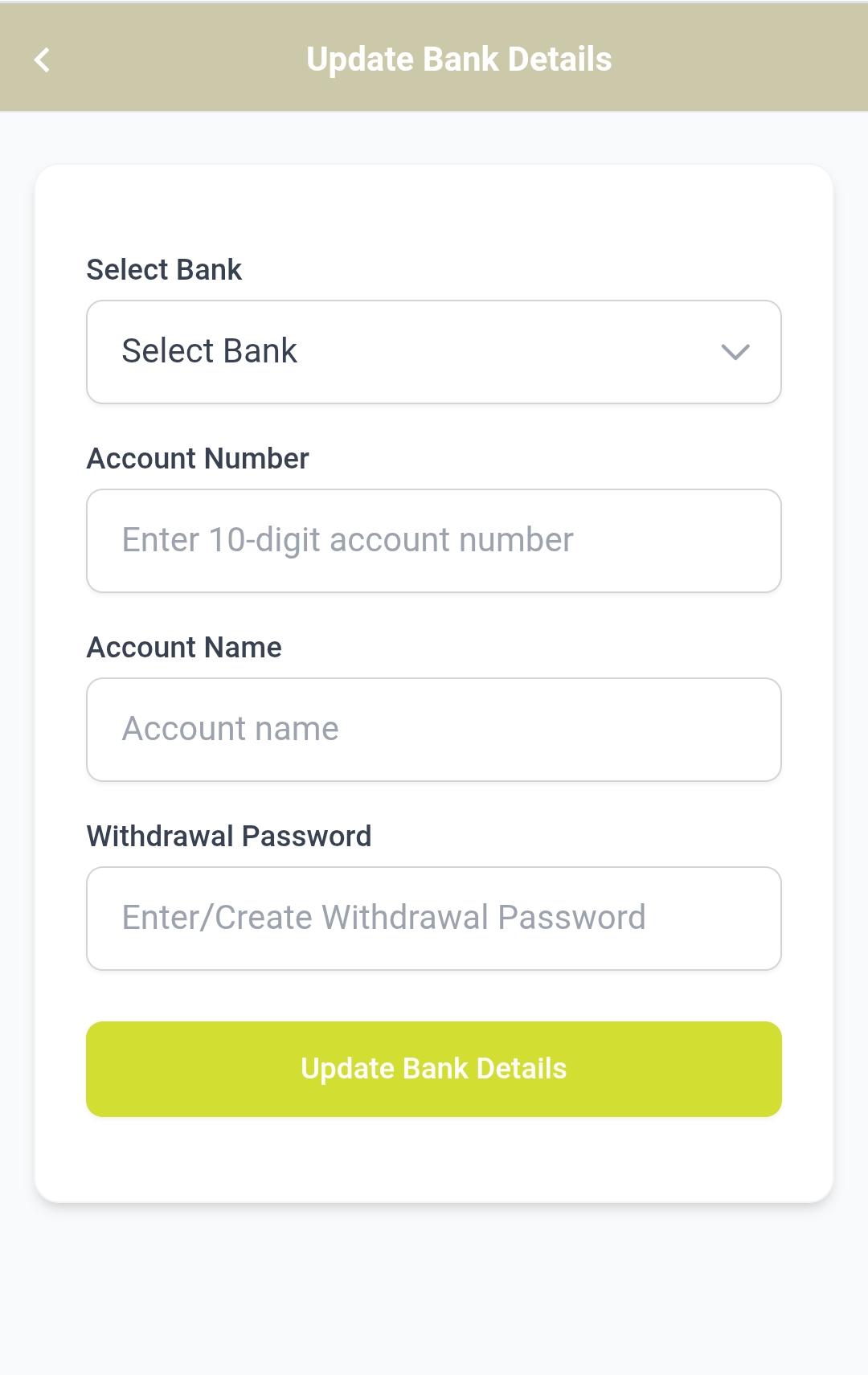Click the Select Bank label
The width and height of the screenshot is (868, 1375).
point(164,269)
